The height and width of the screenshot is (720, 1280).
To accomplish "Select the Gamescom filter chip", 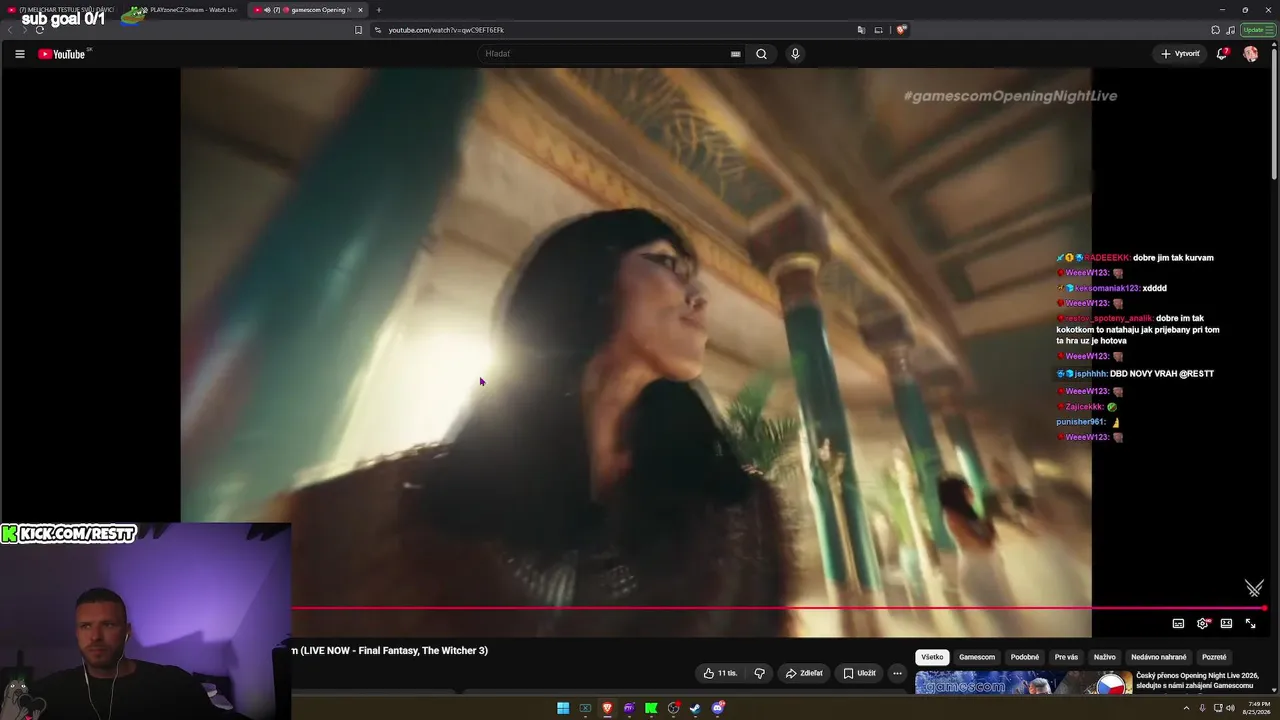I will click(x=977, y=657).
